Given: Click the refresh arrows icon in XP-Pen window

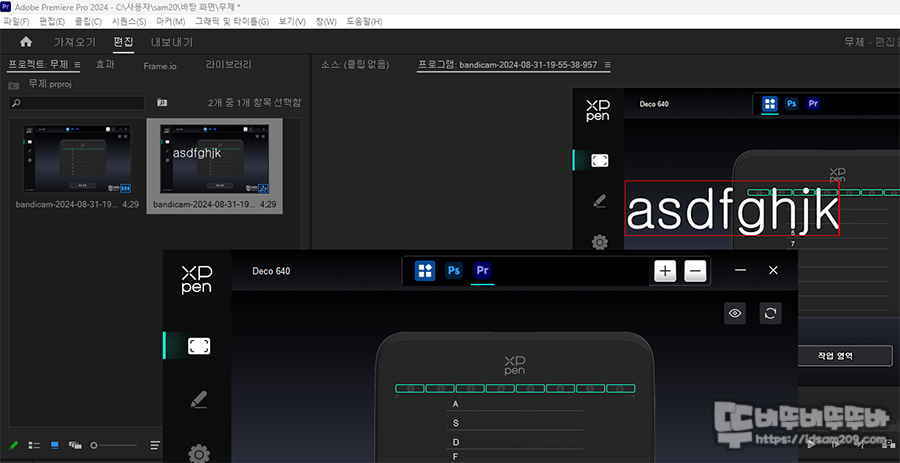Looking at the screenshot, I should pos(771,313).
